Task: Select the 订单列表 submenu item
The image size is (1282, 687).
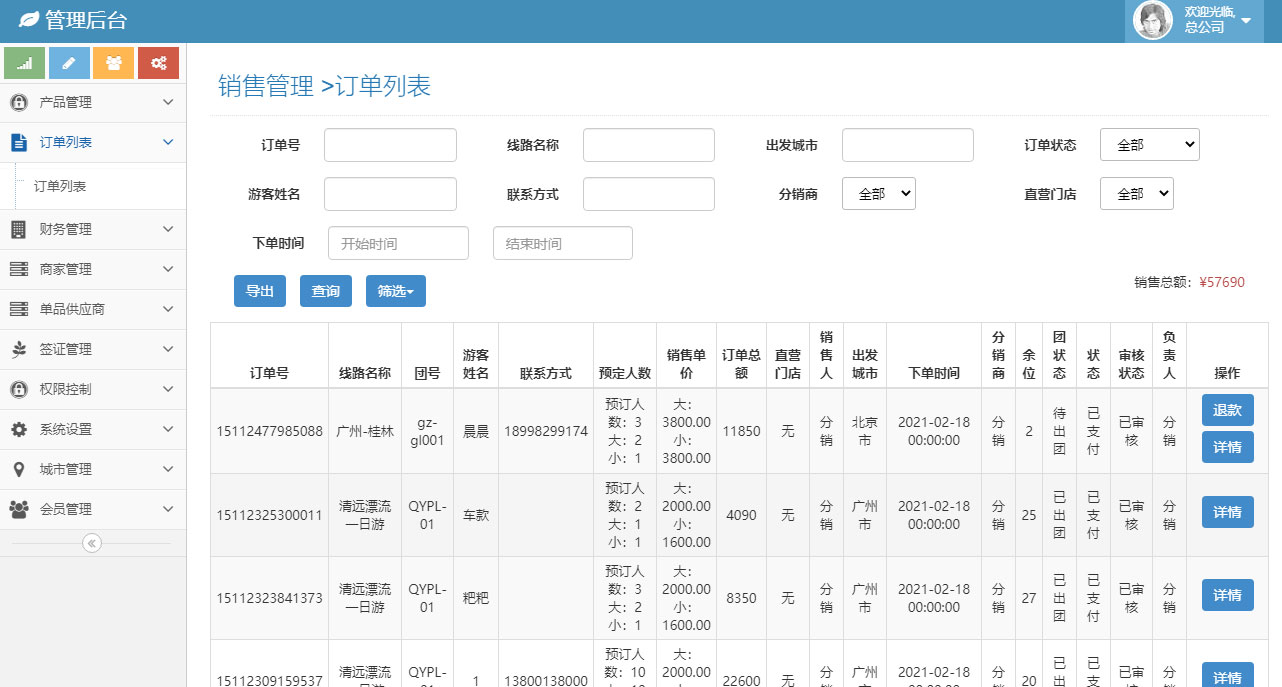Action: pyautogui.click(x=60, y=186)
